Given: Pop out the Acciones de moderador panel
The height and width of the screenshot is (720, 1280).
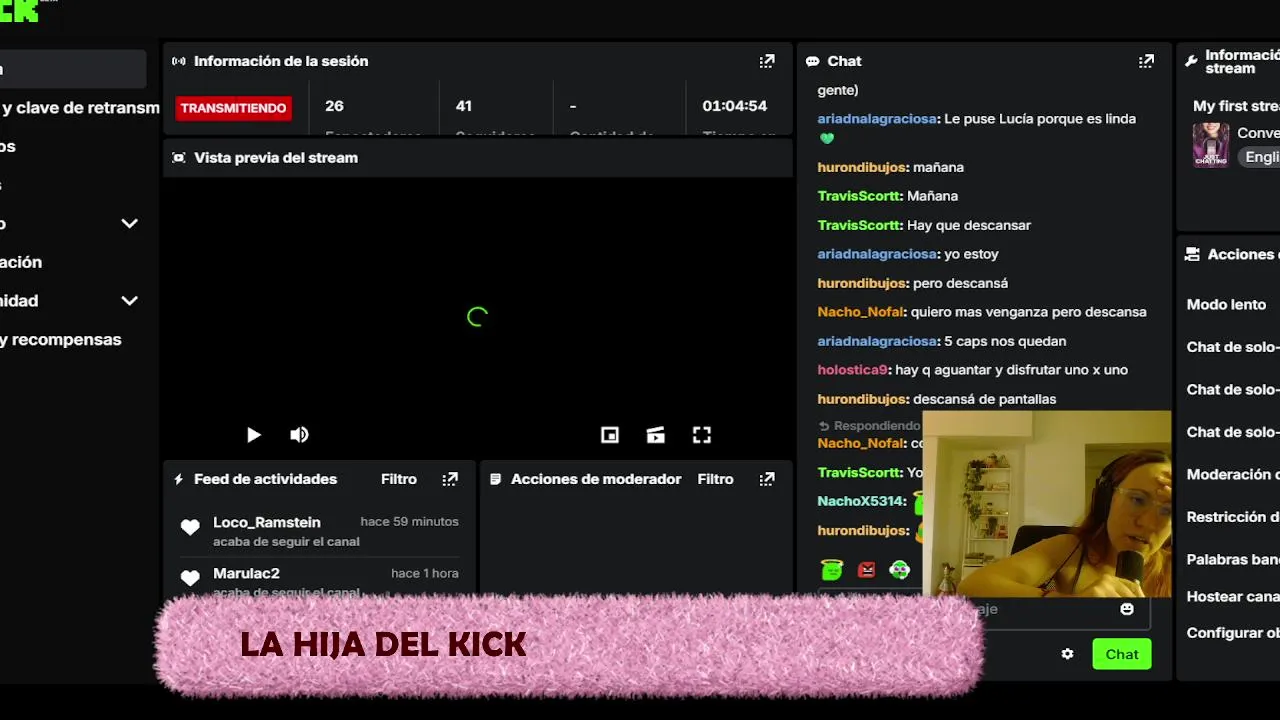Looking at the screenshot, I should click(767, 479).
